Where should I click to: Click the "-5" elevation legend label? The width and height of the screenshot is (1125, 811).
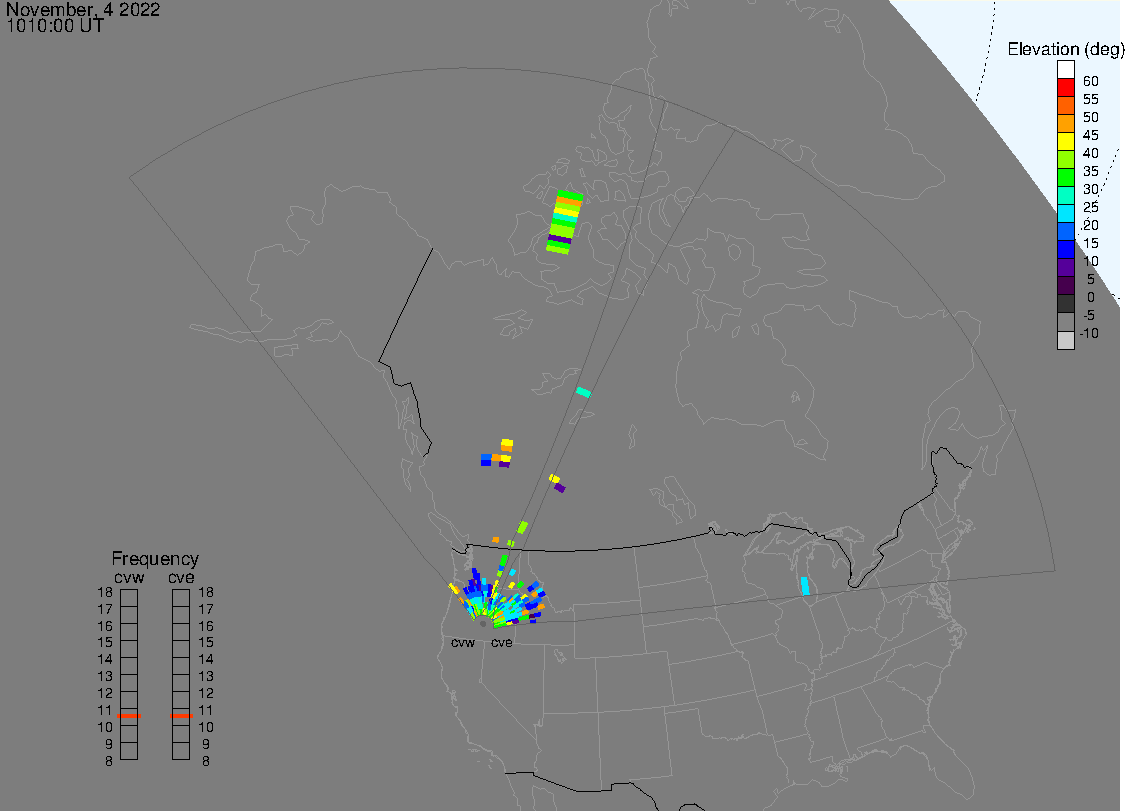tap(1089, 315)
